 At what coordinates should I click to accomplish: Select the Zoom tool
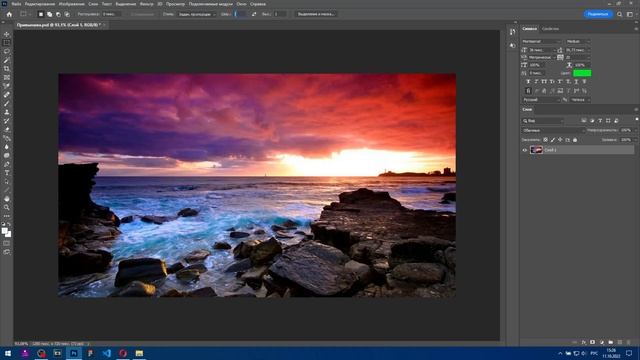[x=7, y=207]
